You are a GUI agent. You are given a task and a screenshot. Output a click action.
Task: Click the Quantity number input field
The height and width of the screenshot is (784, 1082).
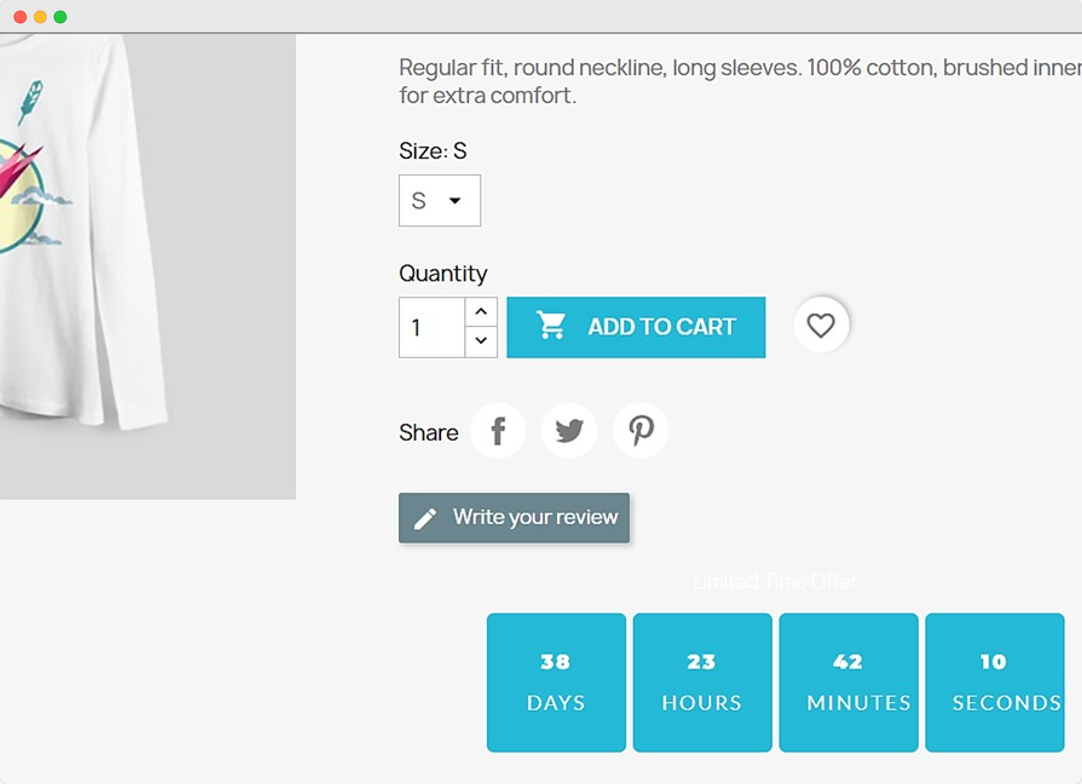[431, 327]
